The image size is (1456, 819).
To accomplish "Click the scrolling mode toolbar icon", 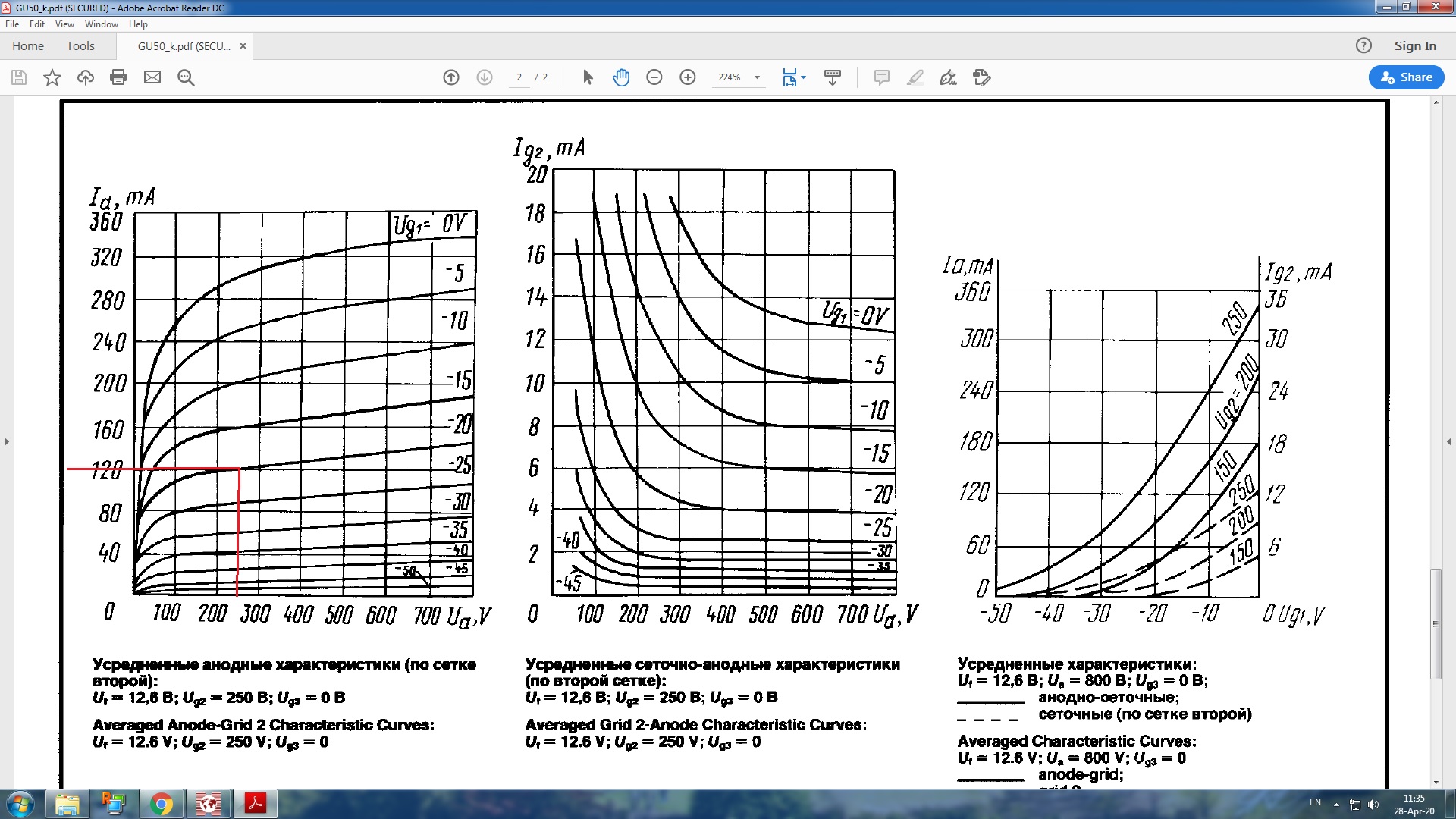I will click(833, 77).
